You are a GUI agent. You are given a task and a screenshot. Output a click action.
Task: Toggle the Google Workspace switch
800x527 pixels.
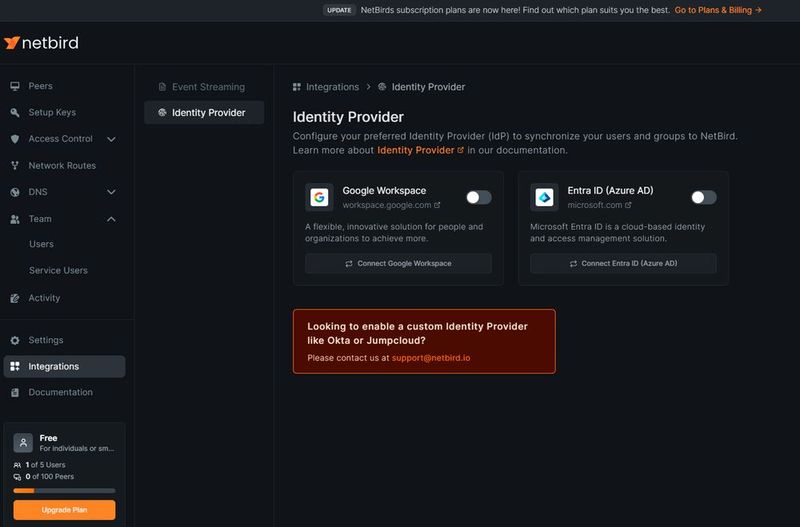[x=479, y=197]
